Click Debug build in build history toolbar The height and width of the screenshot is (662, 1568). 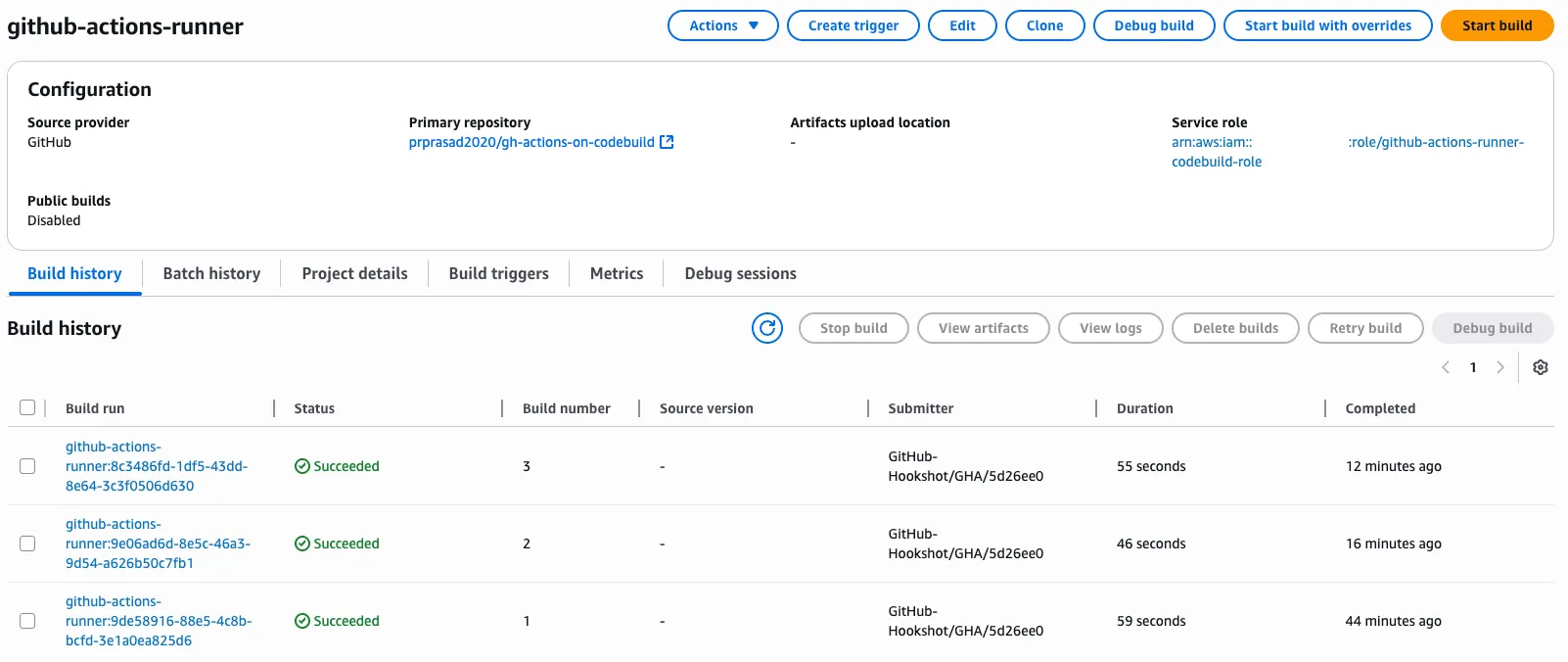click(x=1493, y=328)
